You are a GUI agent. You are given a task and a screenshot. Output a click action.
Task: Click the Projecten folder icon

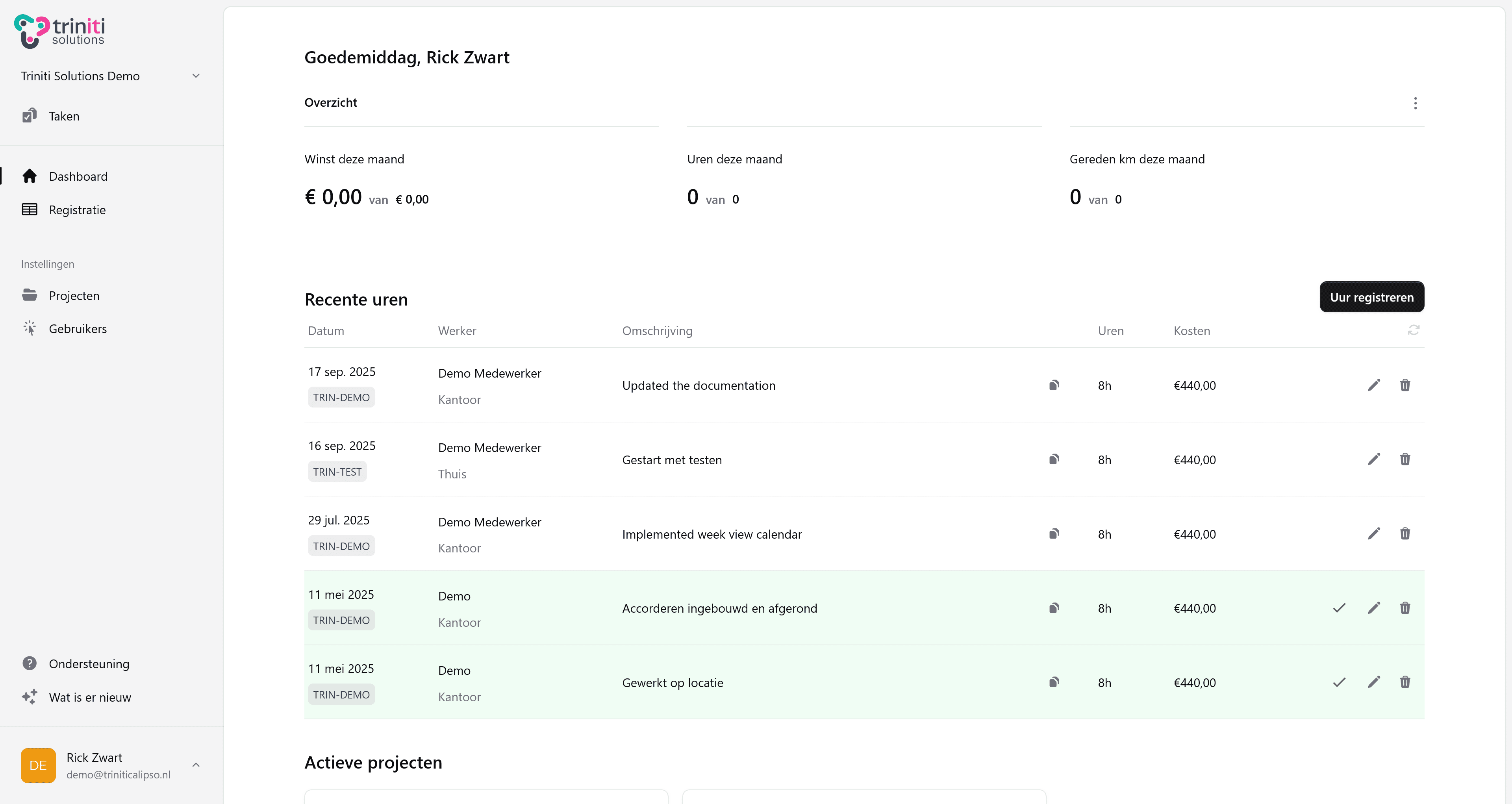[30, 295]
